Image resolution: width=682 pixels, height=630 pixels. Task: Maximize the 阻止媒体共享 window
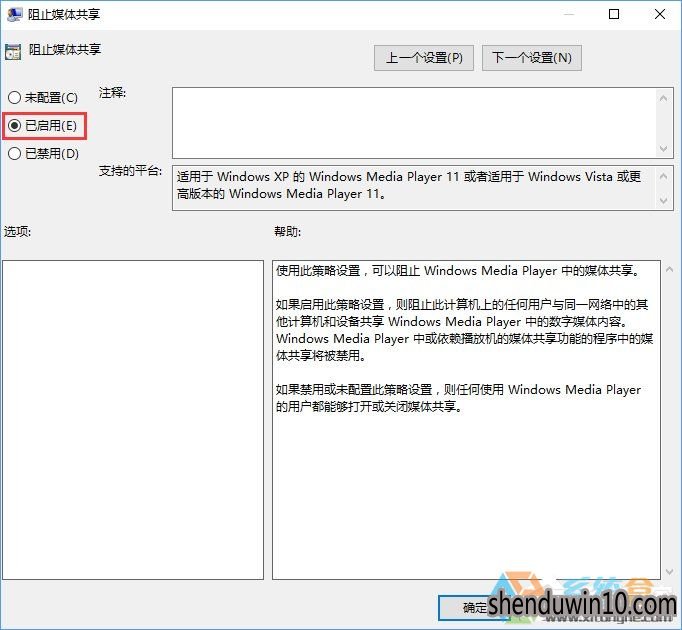coord(614,14)
